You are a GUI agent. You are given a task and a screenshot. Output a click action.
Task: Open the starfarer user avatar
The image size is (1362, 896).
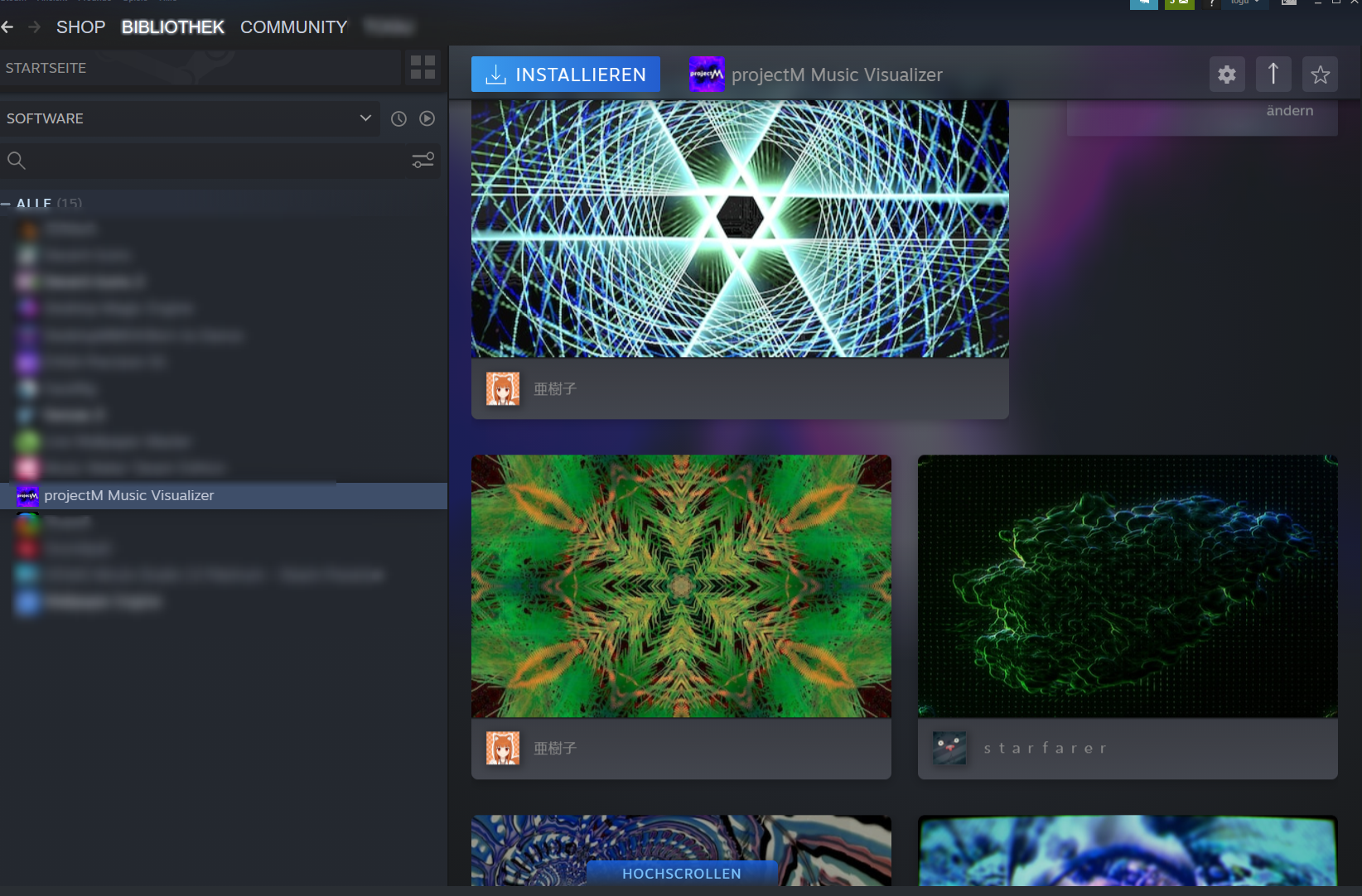tap(949, 748)
